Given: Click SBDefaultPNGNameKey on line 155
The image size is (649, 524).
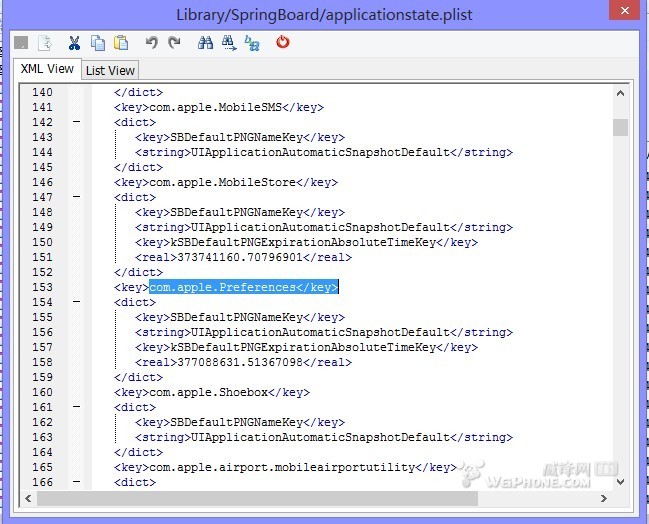Looking at the screenshot, I should 236,317.
